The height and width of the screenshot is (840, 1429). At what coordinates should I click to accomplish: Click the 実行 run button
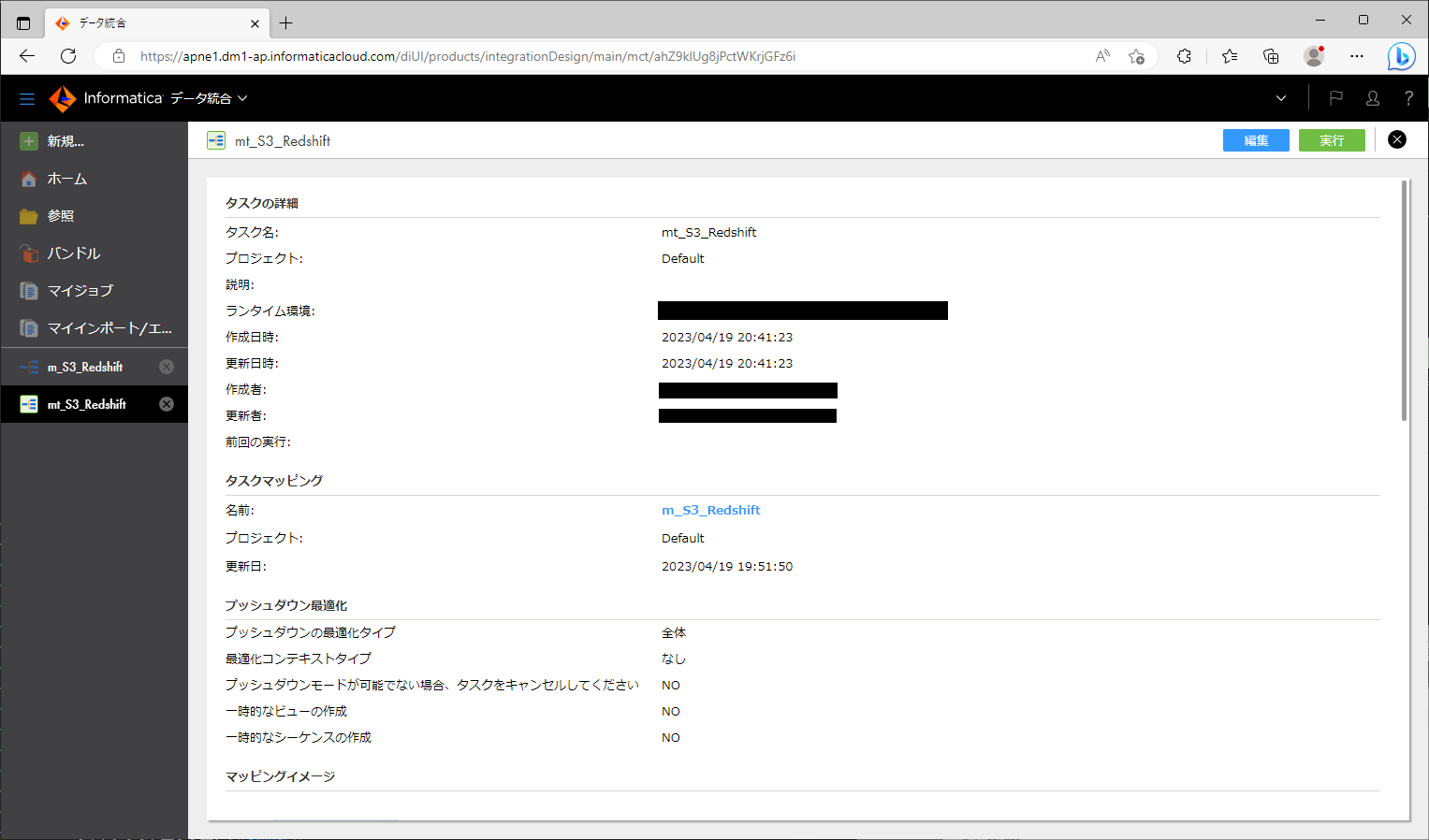1331,139
